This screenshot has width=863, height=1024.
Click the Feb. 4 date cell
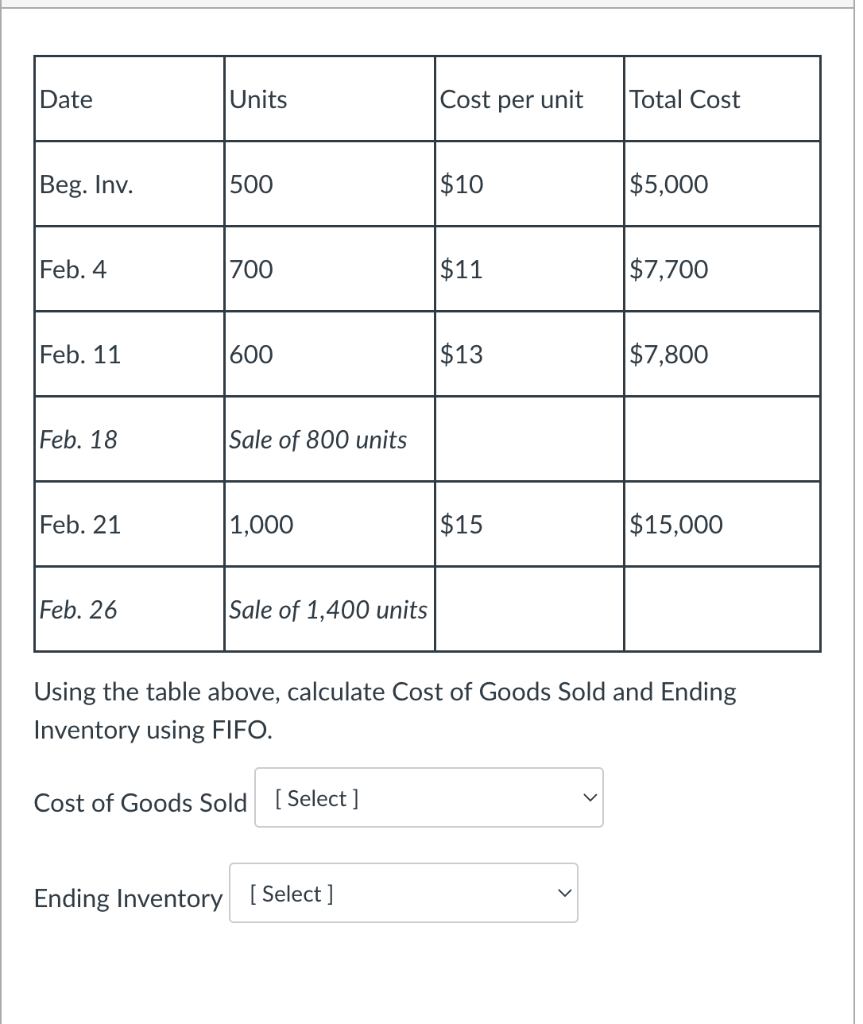pos(73,268)
